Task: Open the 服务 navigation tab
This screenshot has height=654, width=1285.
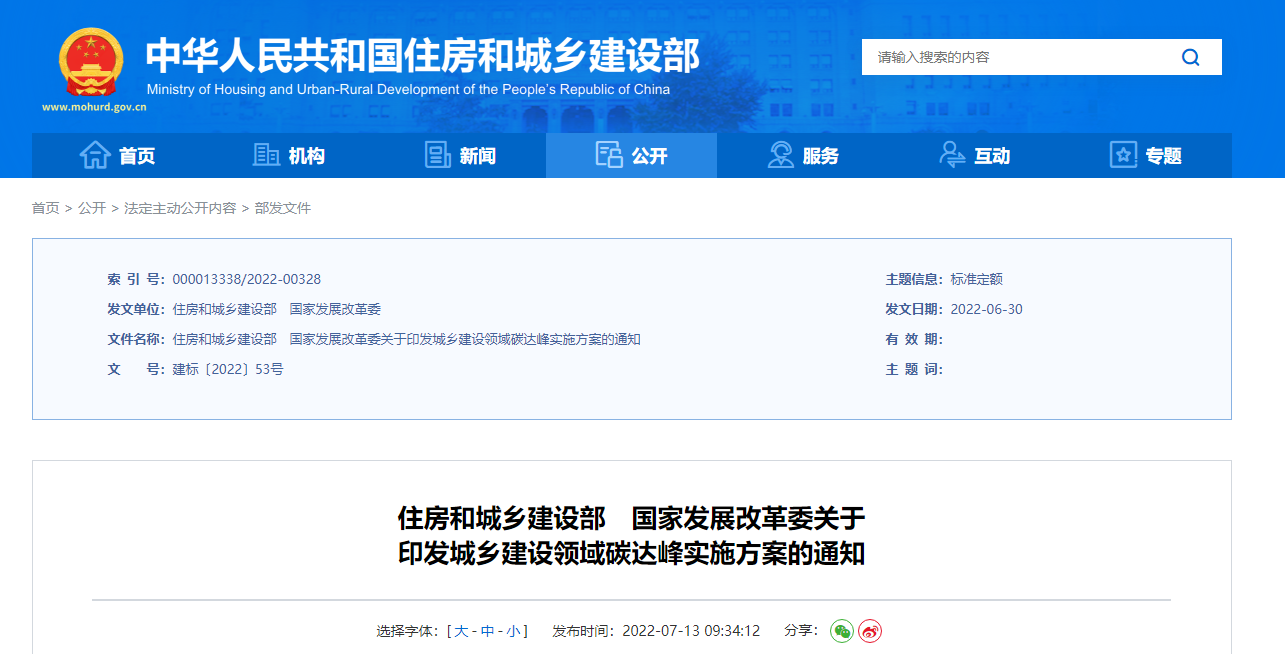Action: [x=803, y=155]
